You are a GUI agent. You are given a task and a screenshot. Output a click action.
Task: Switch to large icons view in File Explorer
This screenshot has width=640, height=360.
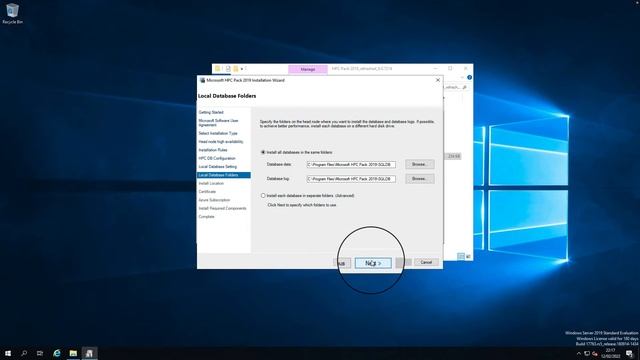468,257
